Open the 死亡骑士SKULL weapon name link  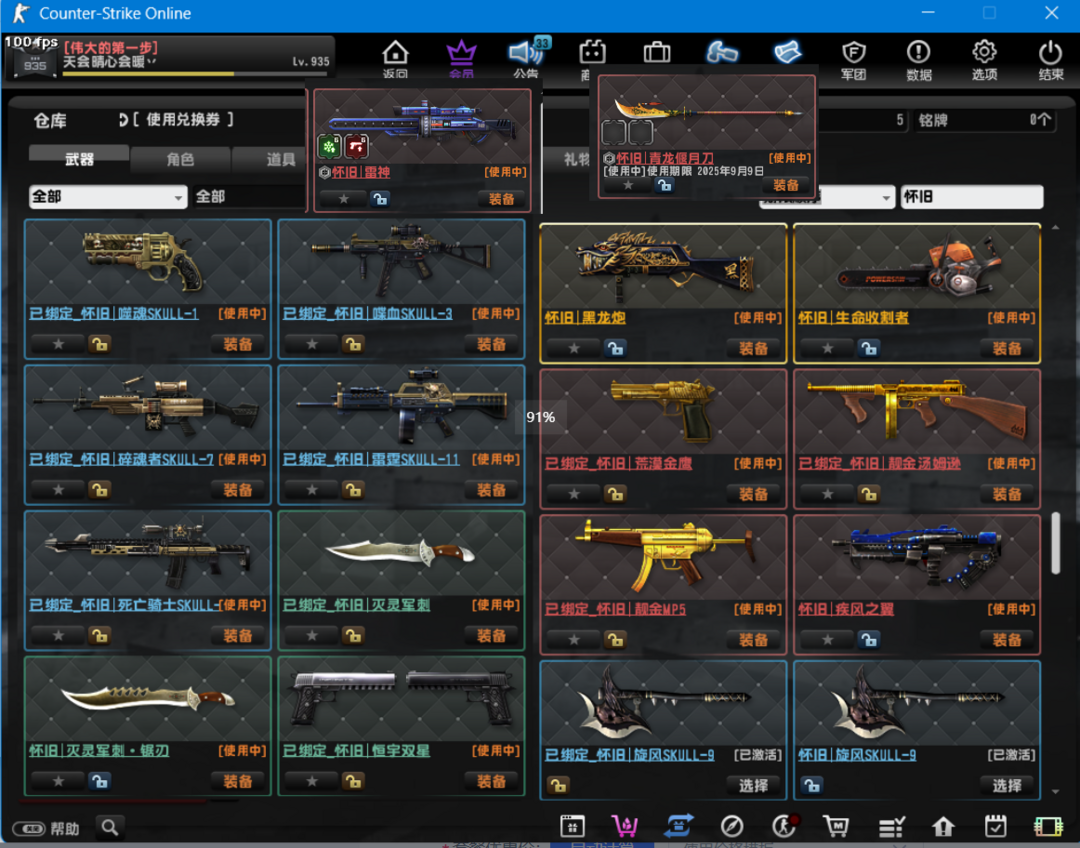[x=124, y=605]
